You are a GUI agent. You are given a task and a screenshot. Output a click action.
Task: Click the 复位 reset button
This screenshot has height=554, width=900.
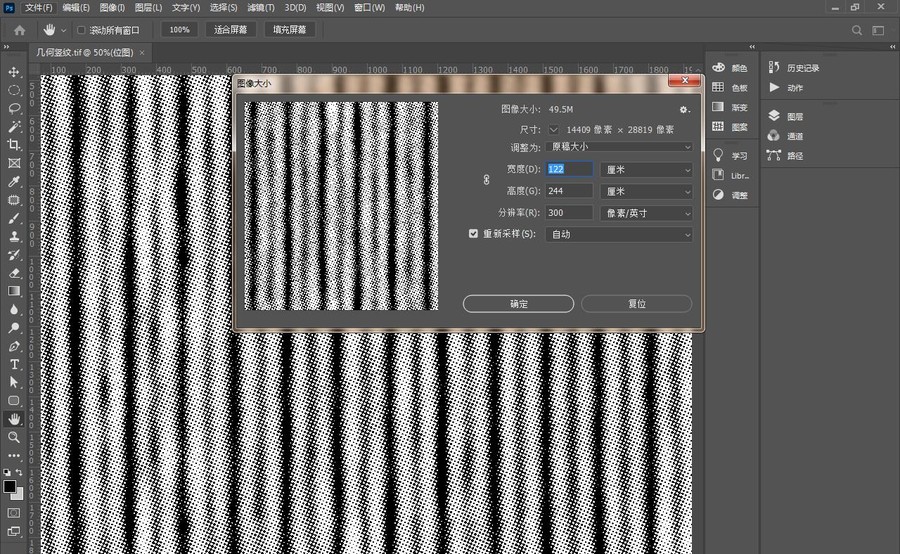637,304
